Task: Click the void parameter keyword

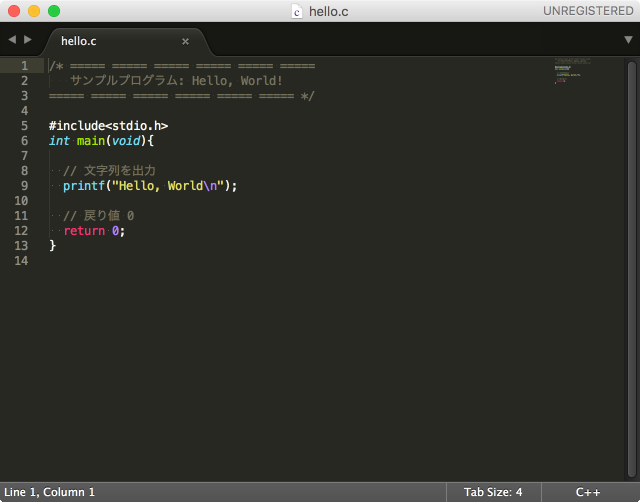Action: pos(126,141)
